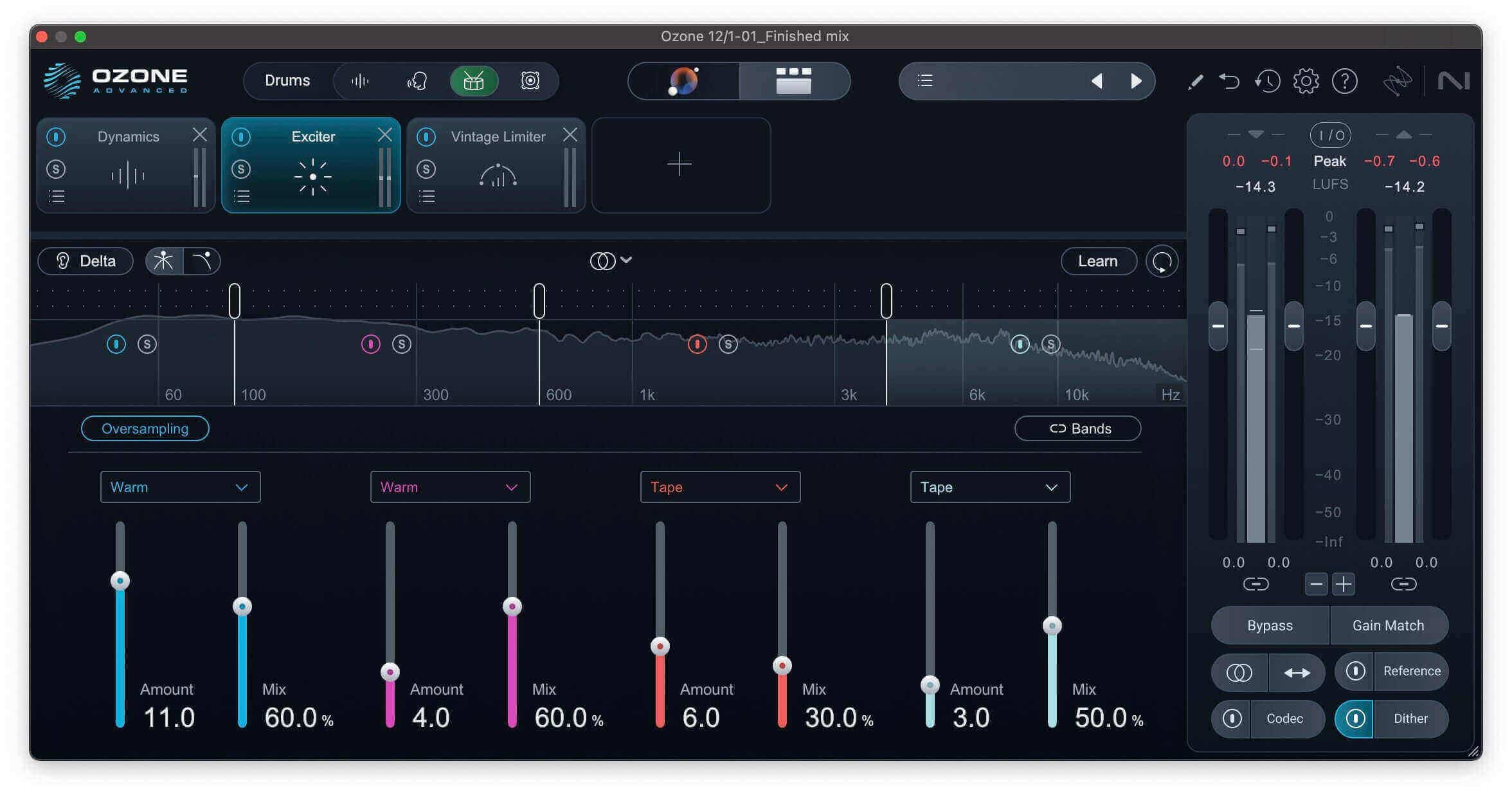The height and width of the screenshot is (795, 1512).
Task: Switch to the module chain view
Action: tap(794, 81)
